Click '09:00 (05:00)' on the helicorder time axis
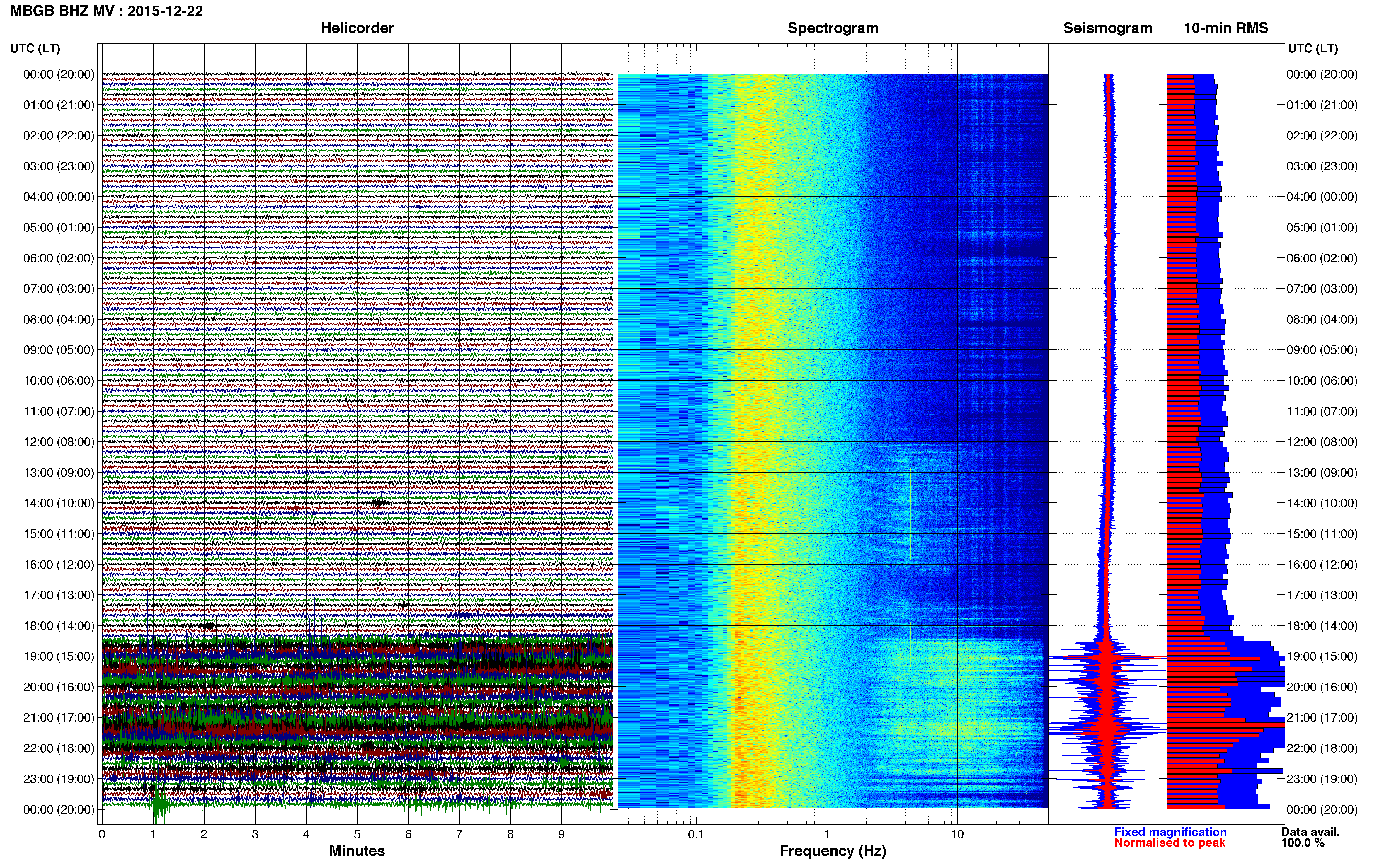 tap(59, 350)
